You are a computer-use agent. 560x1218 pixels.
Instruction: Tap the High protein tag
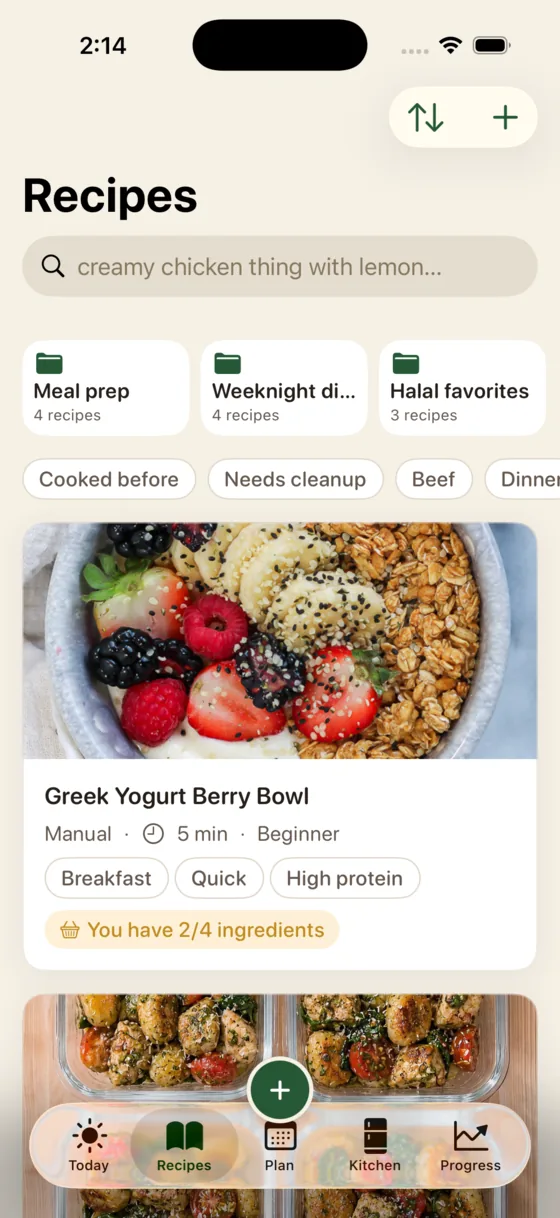345,878
